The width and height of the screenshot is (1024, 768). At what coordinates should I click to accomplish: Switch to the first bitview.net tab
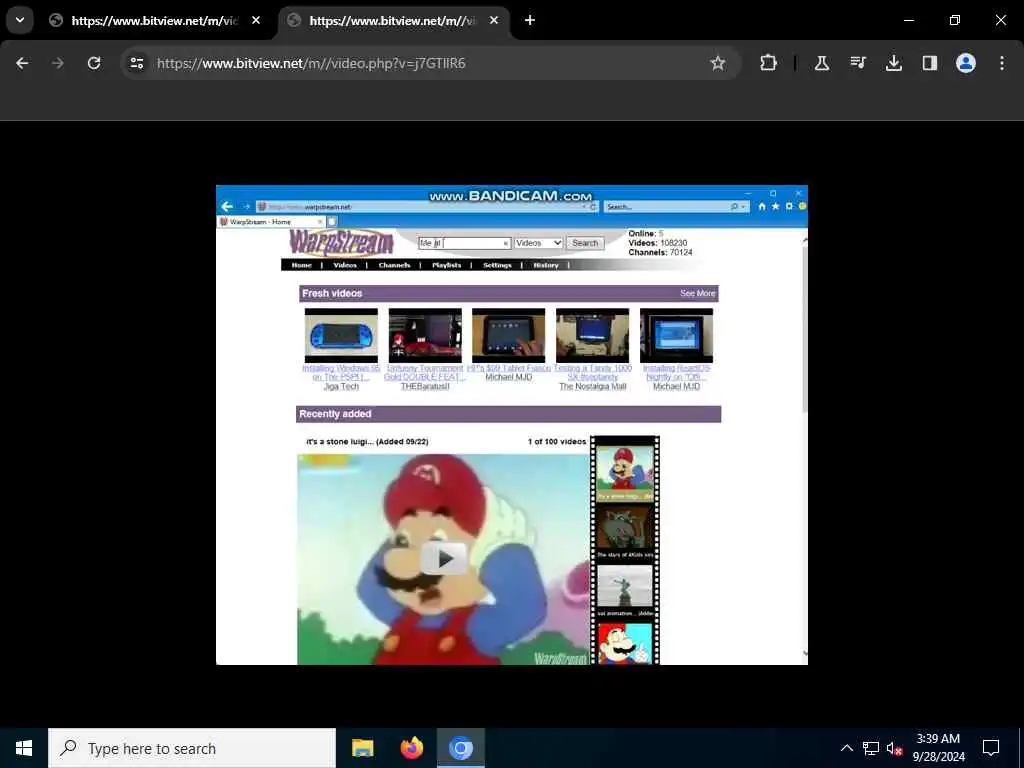(x=155, y=20)
